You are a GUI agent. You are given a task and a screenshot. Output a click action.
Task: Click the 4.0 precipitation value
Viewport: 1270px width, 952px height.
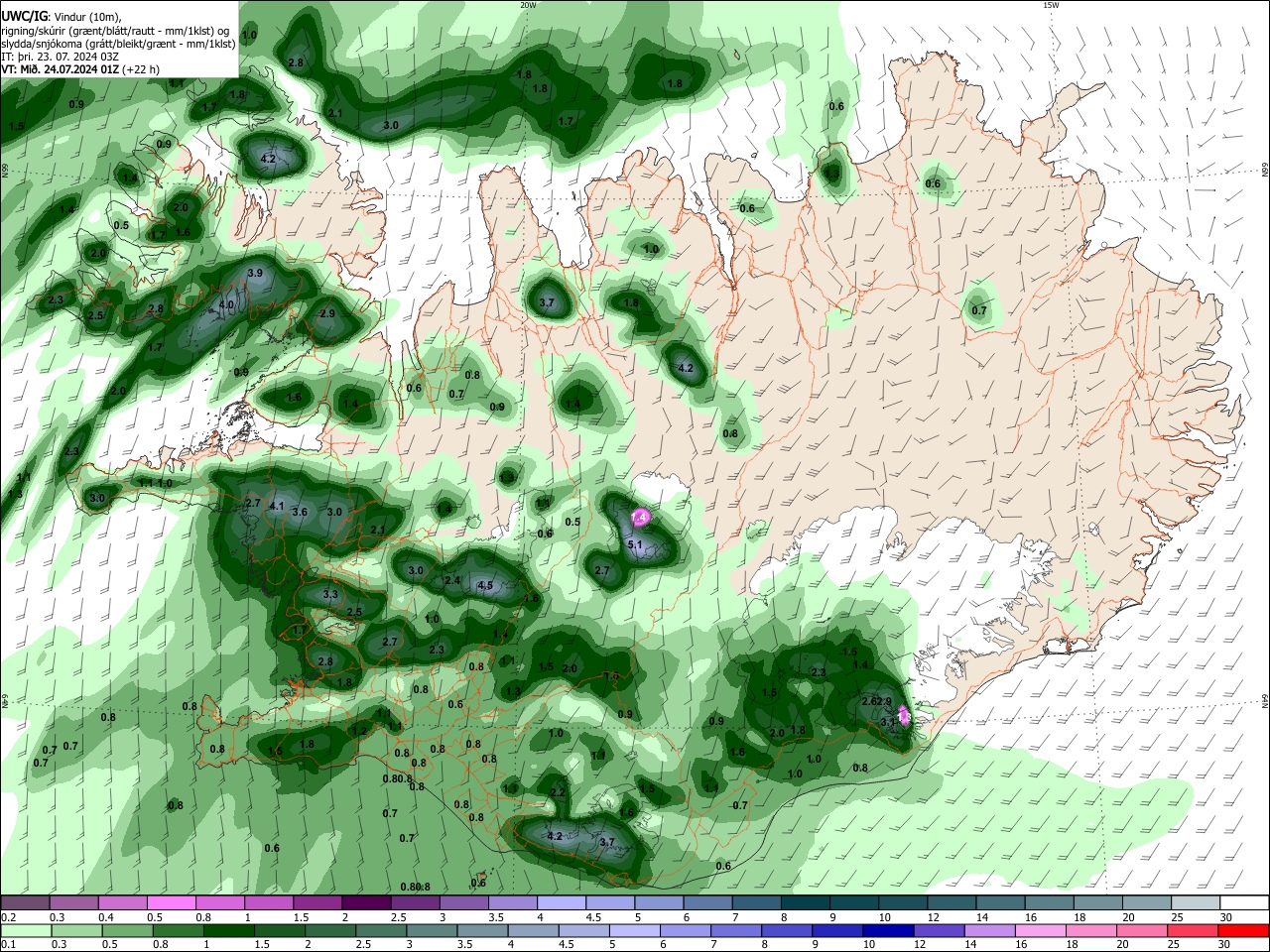point(226,305)
